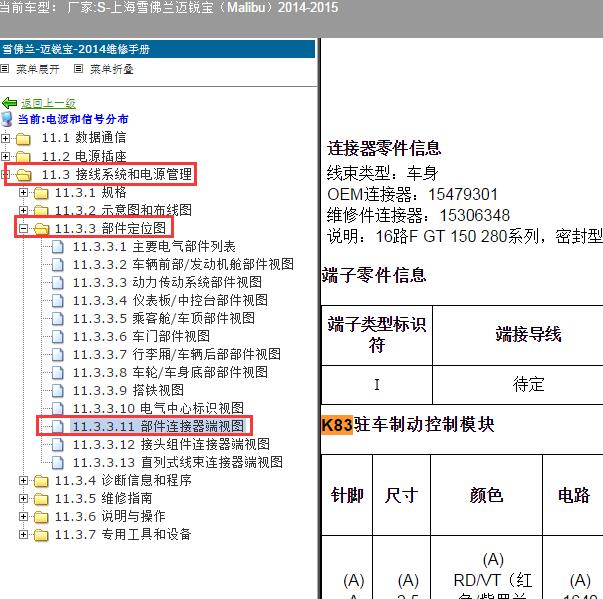603x599 pixels.
Task: Click the 雪佛兰-迈锐宝-2014维修手册 title bar
Action: point(158,49)
